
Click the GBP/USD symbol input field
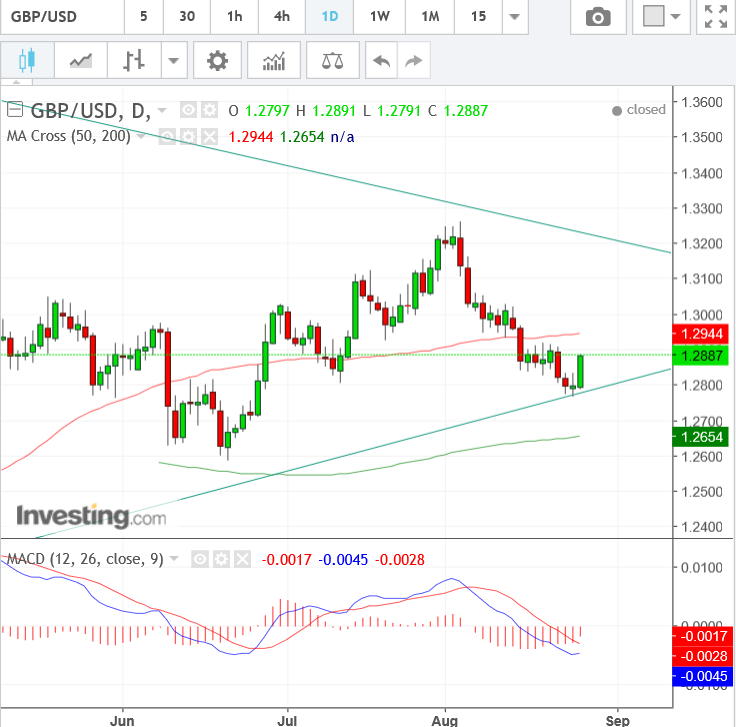(x=60, y=17)
